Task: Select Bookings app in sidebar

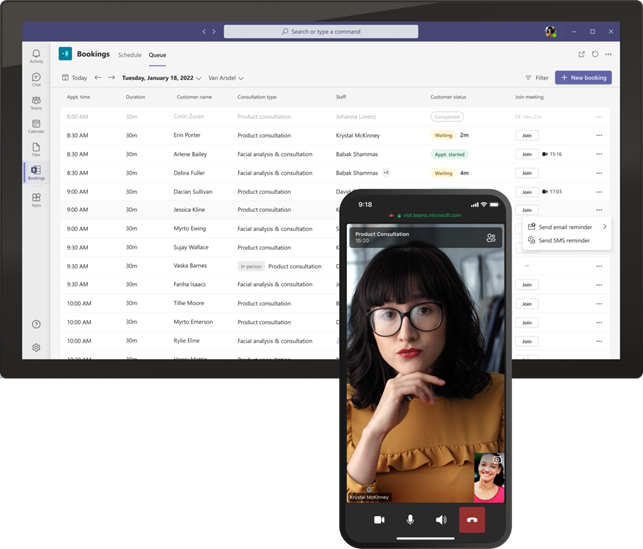Action: (x=36, y=172)
